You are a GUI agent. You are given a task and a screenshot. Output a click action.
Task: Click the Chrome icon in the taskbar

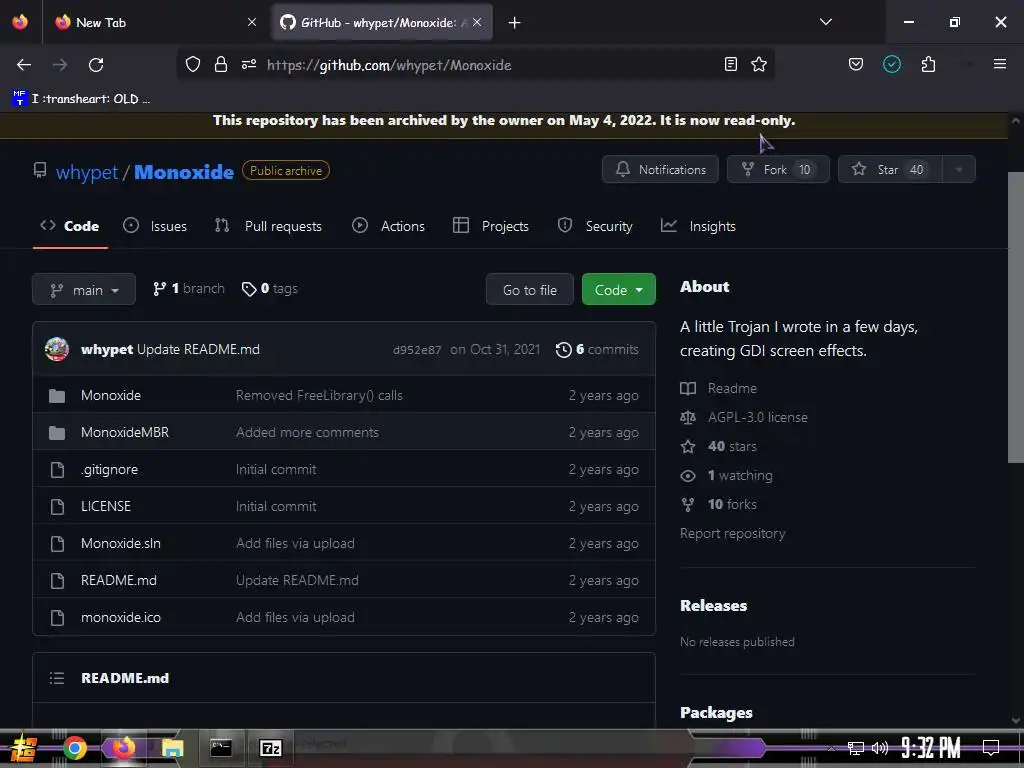pos(75,748)
